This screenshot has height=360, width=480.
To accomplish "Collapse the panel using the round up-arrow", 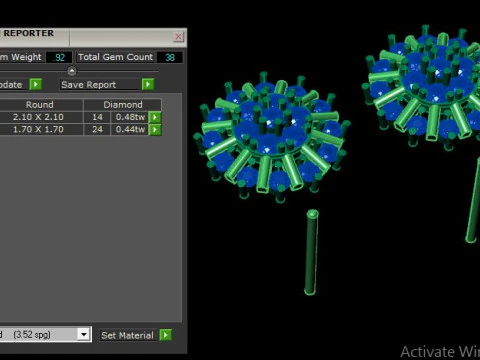I will [x=72, y=71].
